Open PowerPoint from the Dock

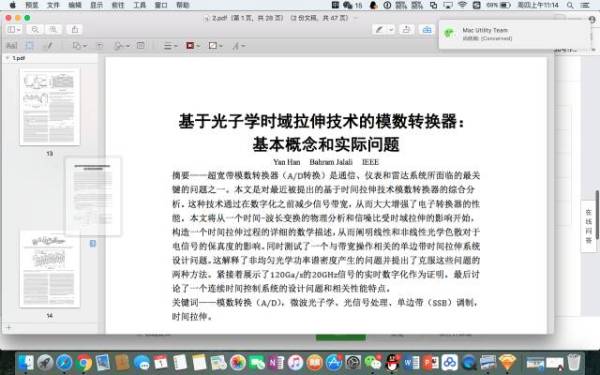(x=430, y=362)
